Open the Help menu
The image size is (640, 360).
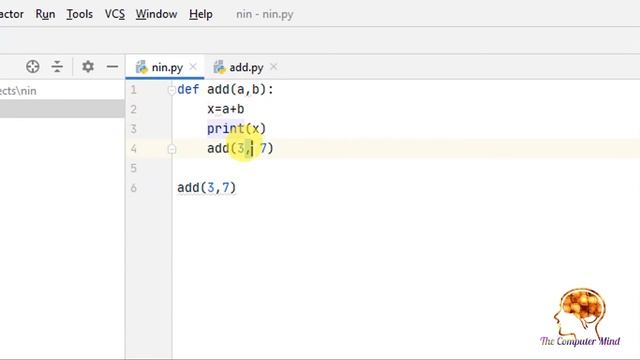point(200,14)
